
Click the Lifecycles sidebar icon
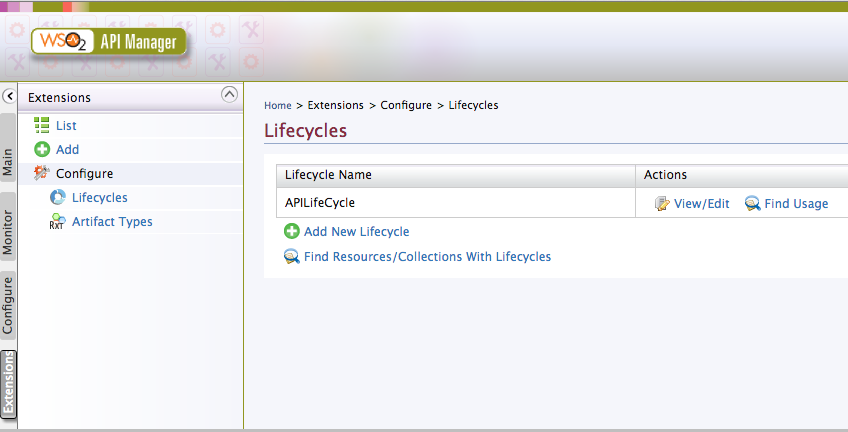click(x=57, y=198)
